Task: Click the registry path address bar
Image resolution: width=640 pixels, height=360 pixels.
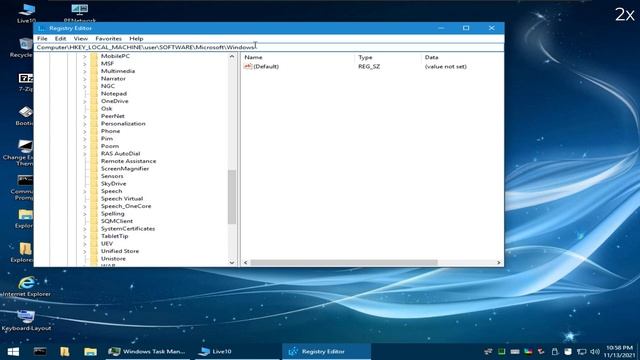Action: click(x=269, y=47)
